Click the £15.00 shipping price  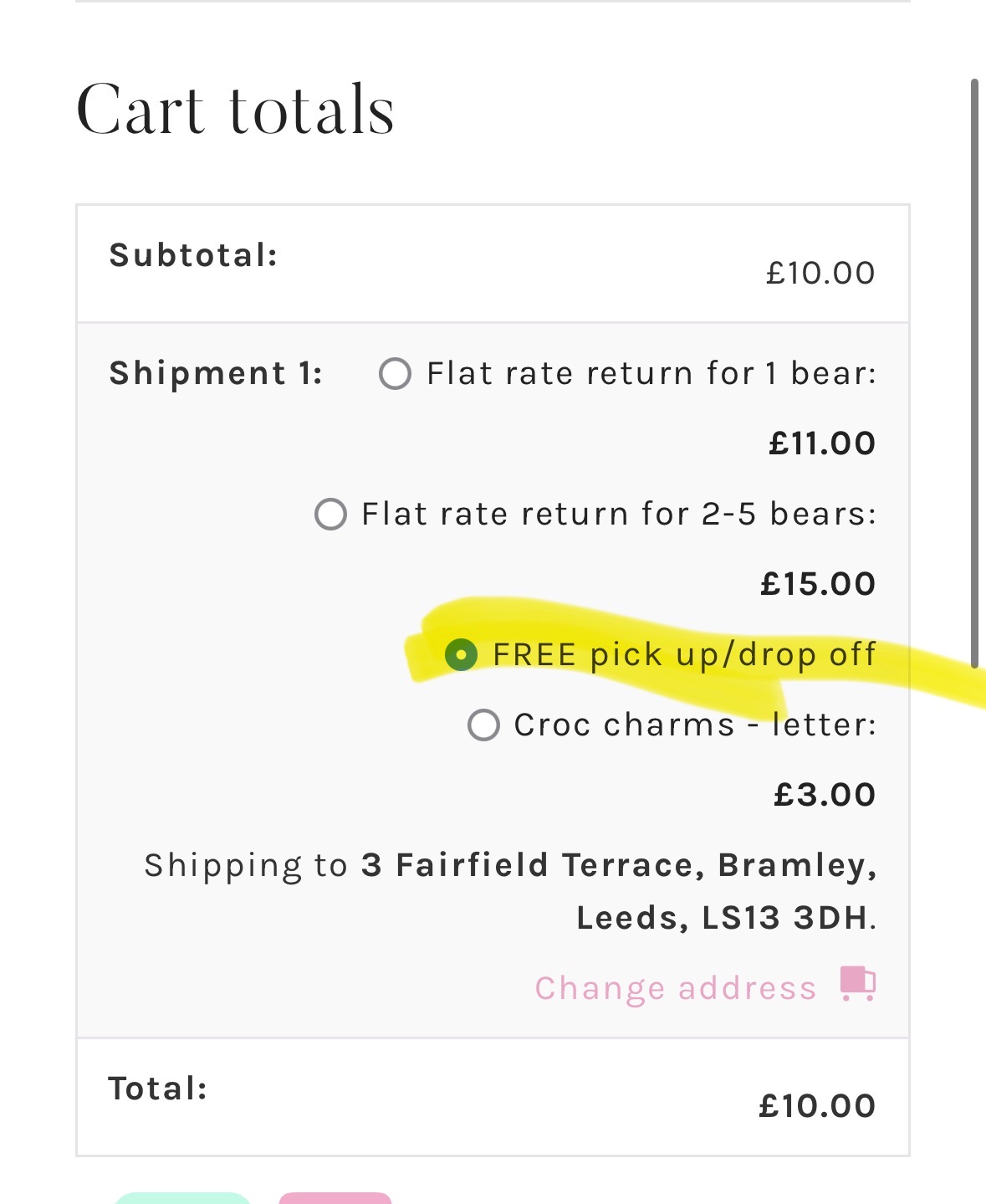pos(817,584)
